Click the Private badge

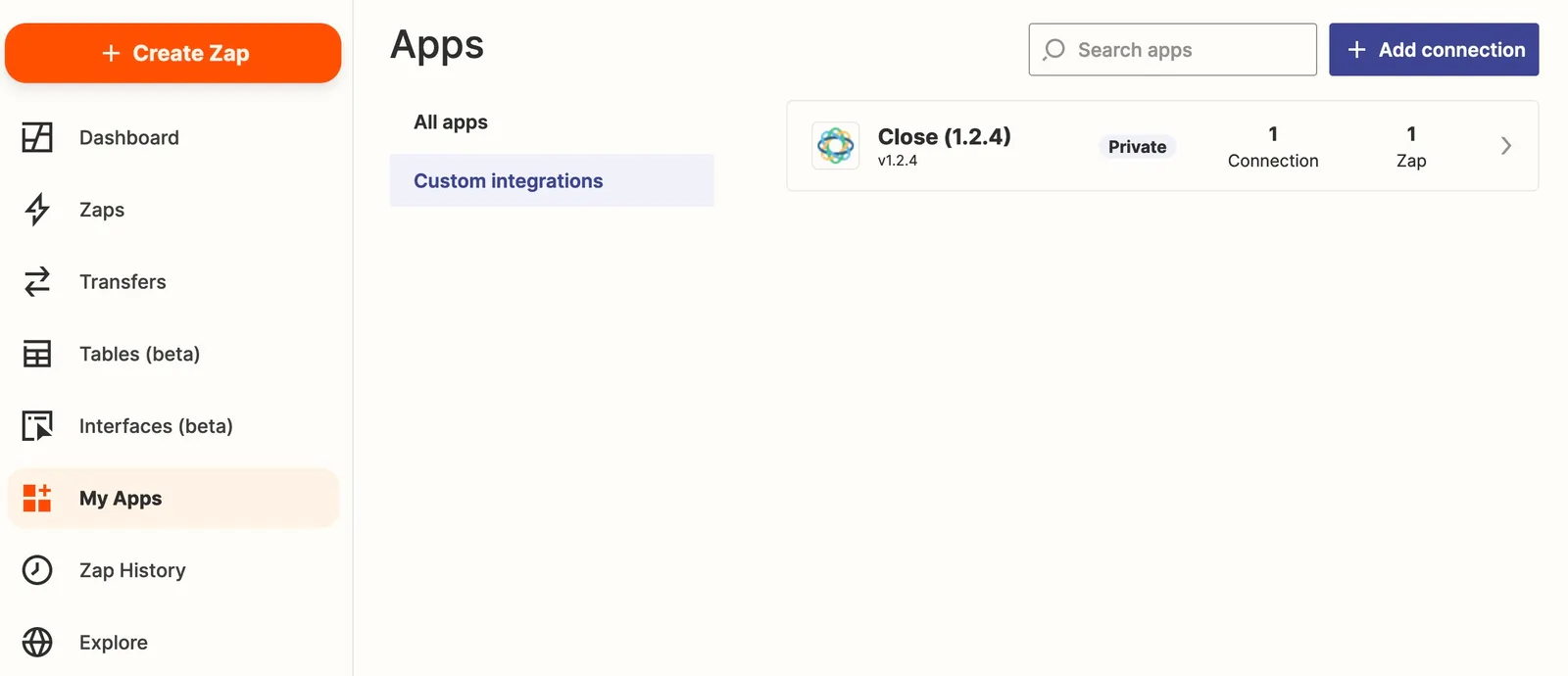[x=1137, y=147]
